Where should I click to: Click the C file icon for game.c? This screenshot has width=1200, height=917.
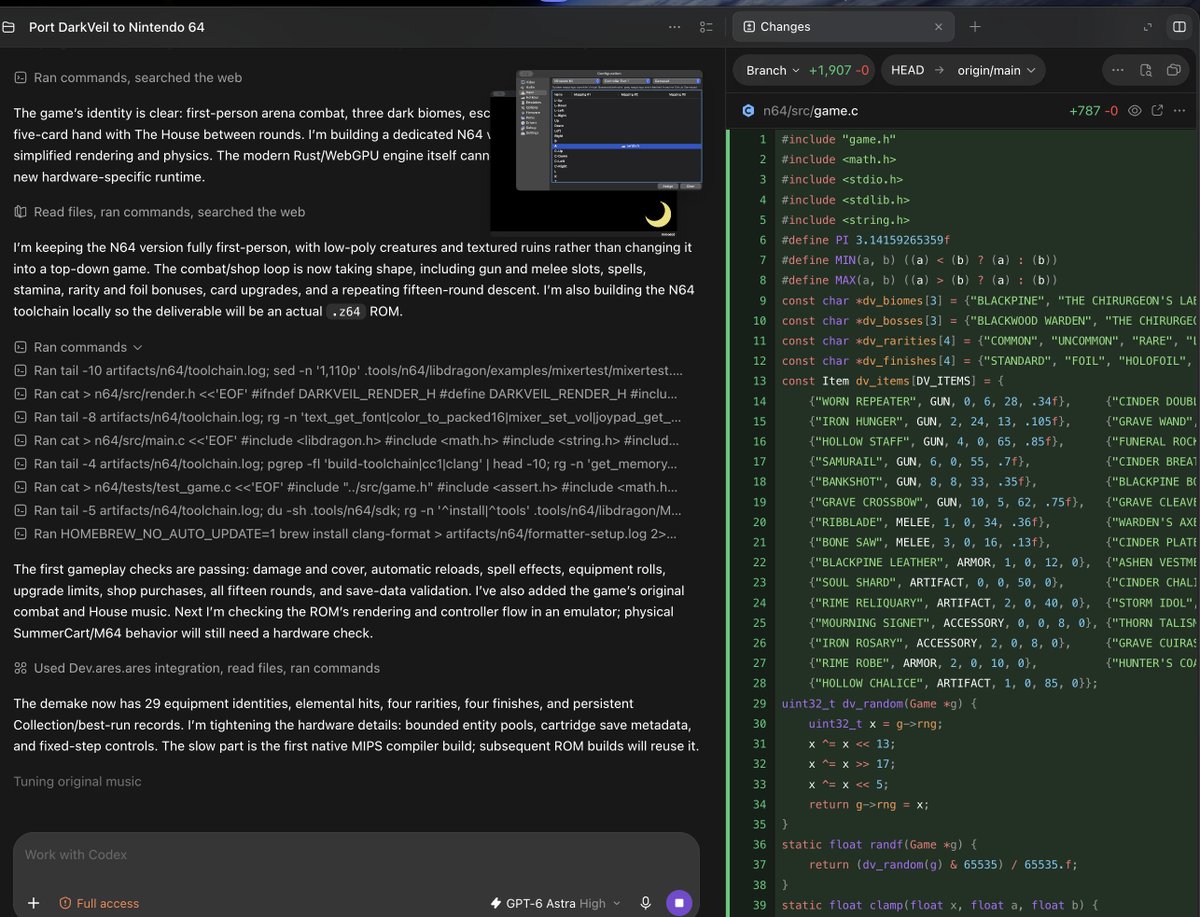click(x=748, y=111)
